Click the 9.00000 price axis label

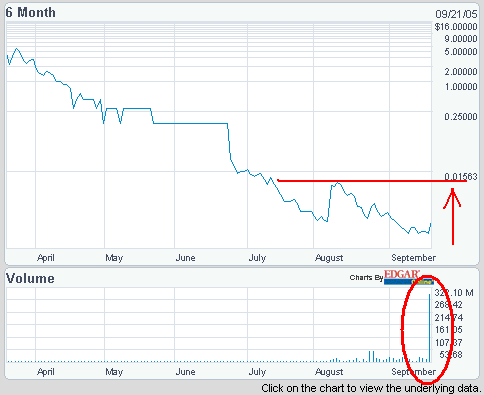coord(461,39)
